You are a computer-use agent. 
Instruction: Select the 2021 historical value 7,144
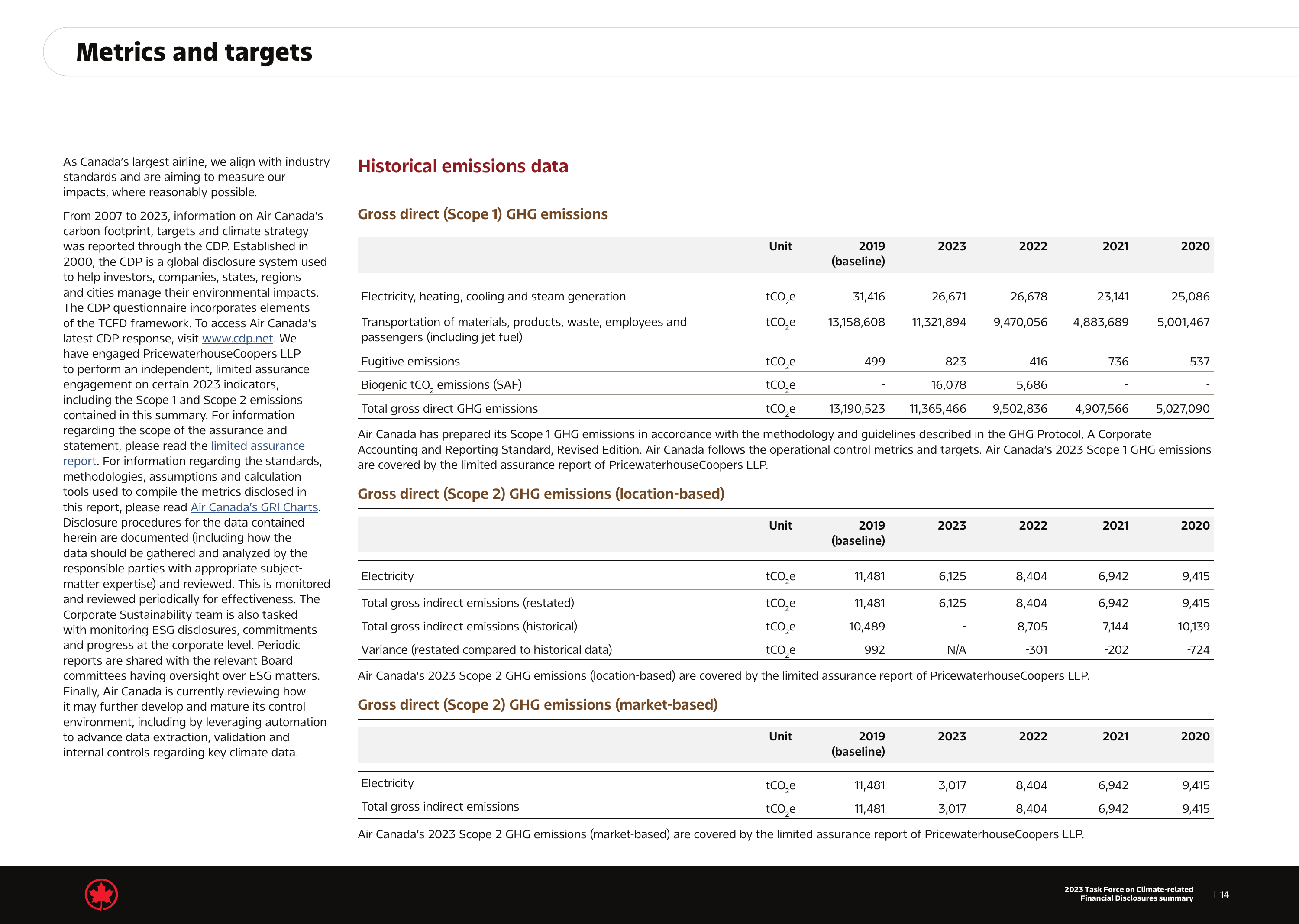pos(1115,627)
